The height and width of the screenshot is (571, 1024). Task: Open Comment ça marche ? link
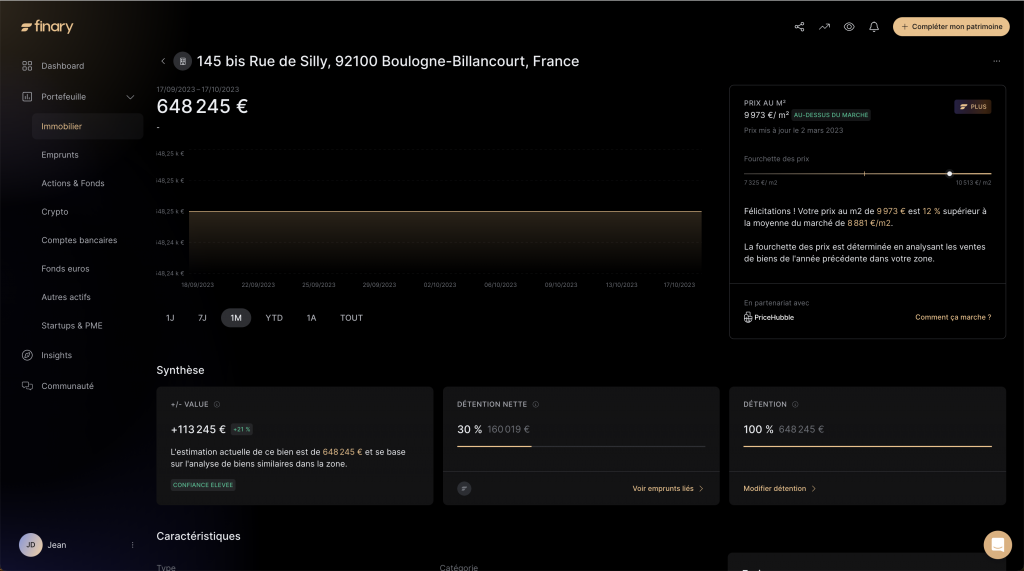953,318
